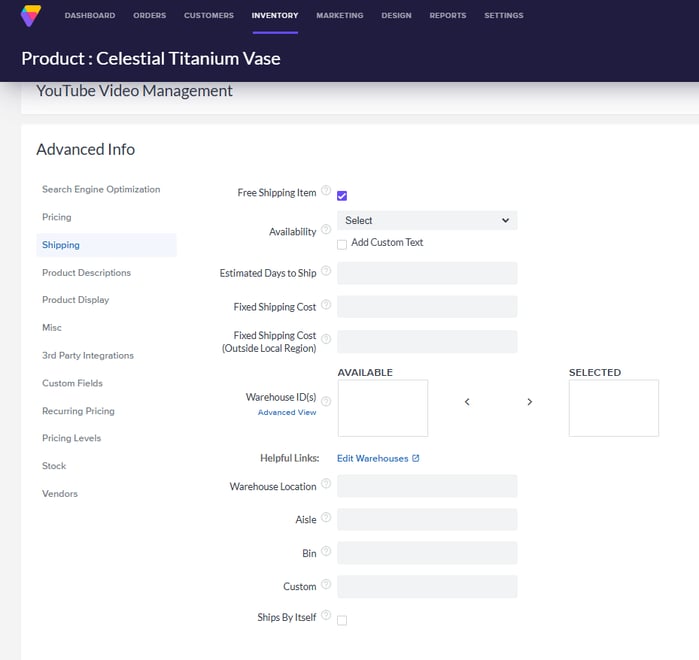This screenshot has width=699, height=660.
Task: Uncheck the Free Shipping Item checkbox
Action: click(x=342, y=196)
